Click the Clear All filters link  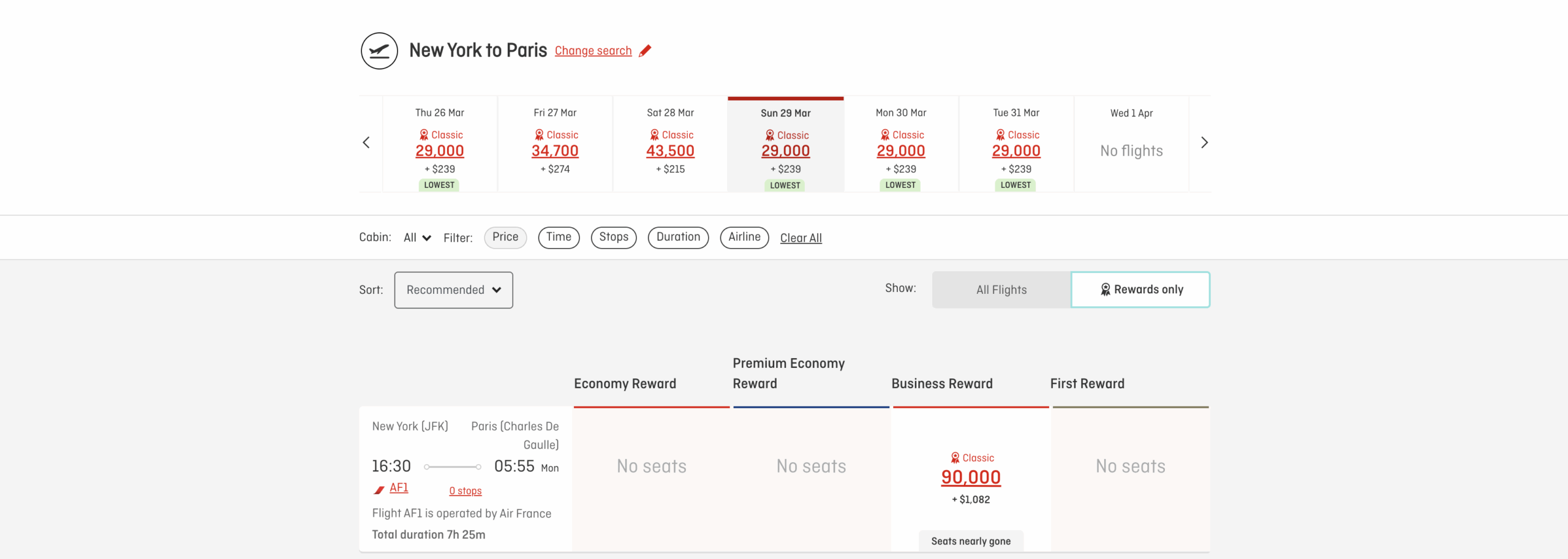[x=801, y=238]
